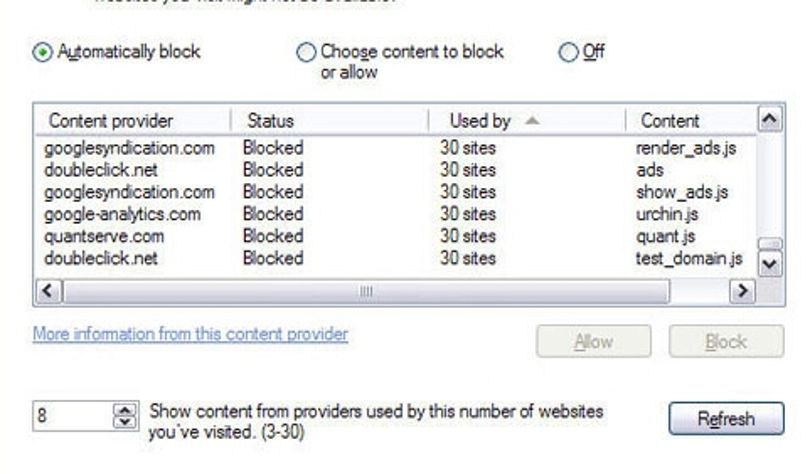Click the Used by column sort arrow
This screenshot has width=810, height=474.
click(x=532, y=121)
